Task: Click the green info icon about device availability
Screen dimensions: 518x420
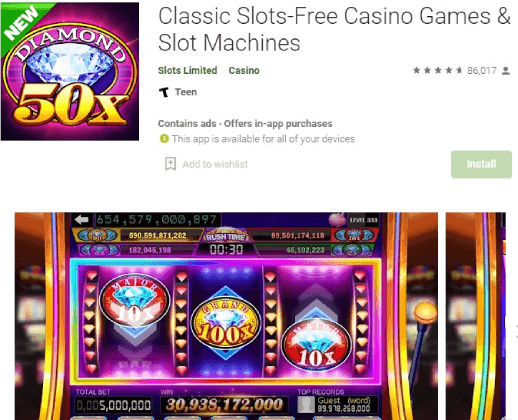Action: click(x=164, y=138)
